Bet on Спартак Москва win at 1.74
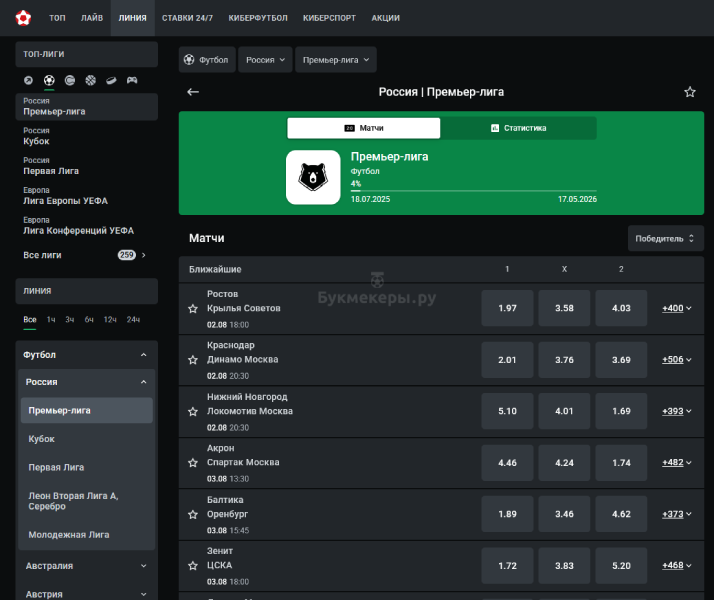Screen dimensions: 714x600 621,463
